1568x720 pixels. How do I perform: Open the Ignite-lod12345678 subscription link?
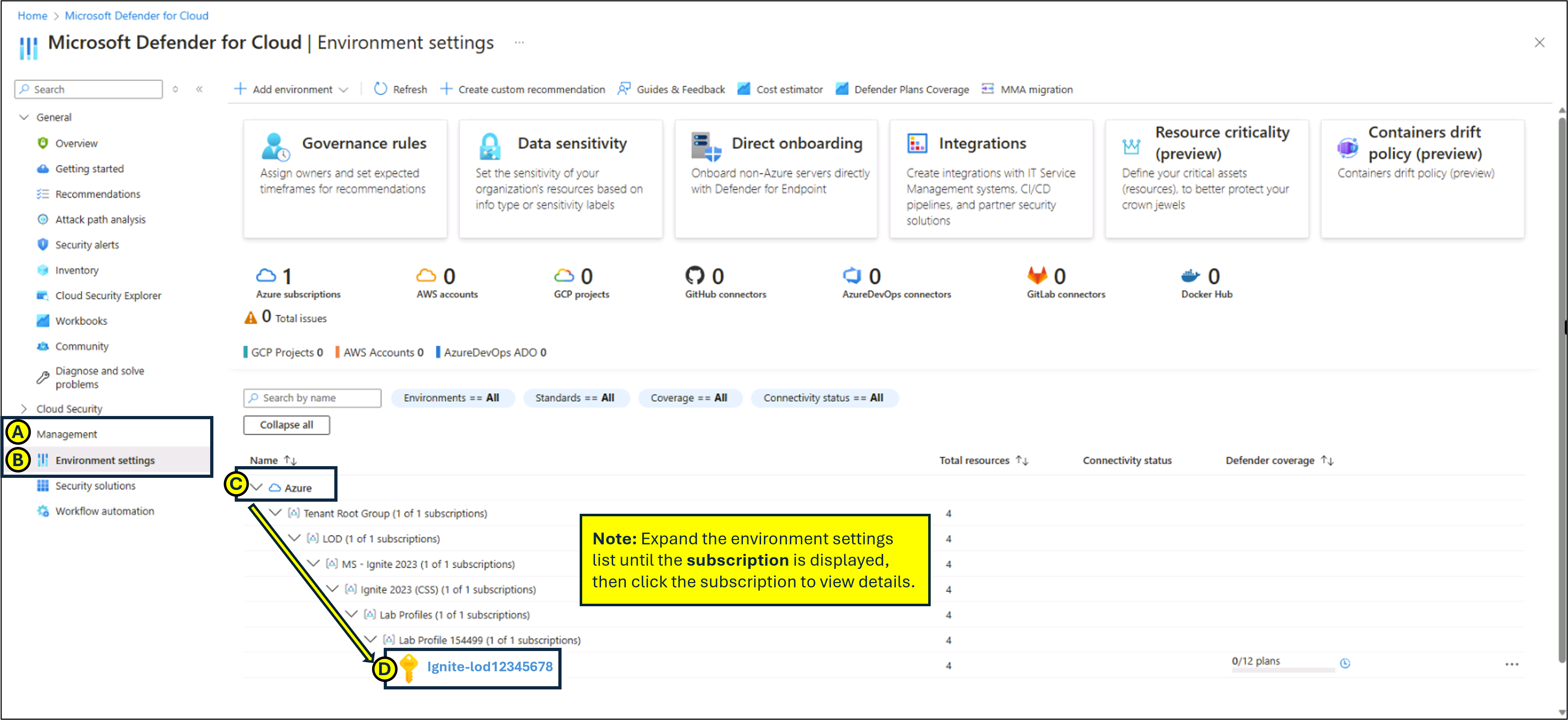point(489,666)
